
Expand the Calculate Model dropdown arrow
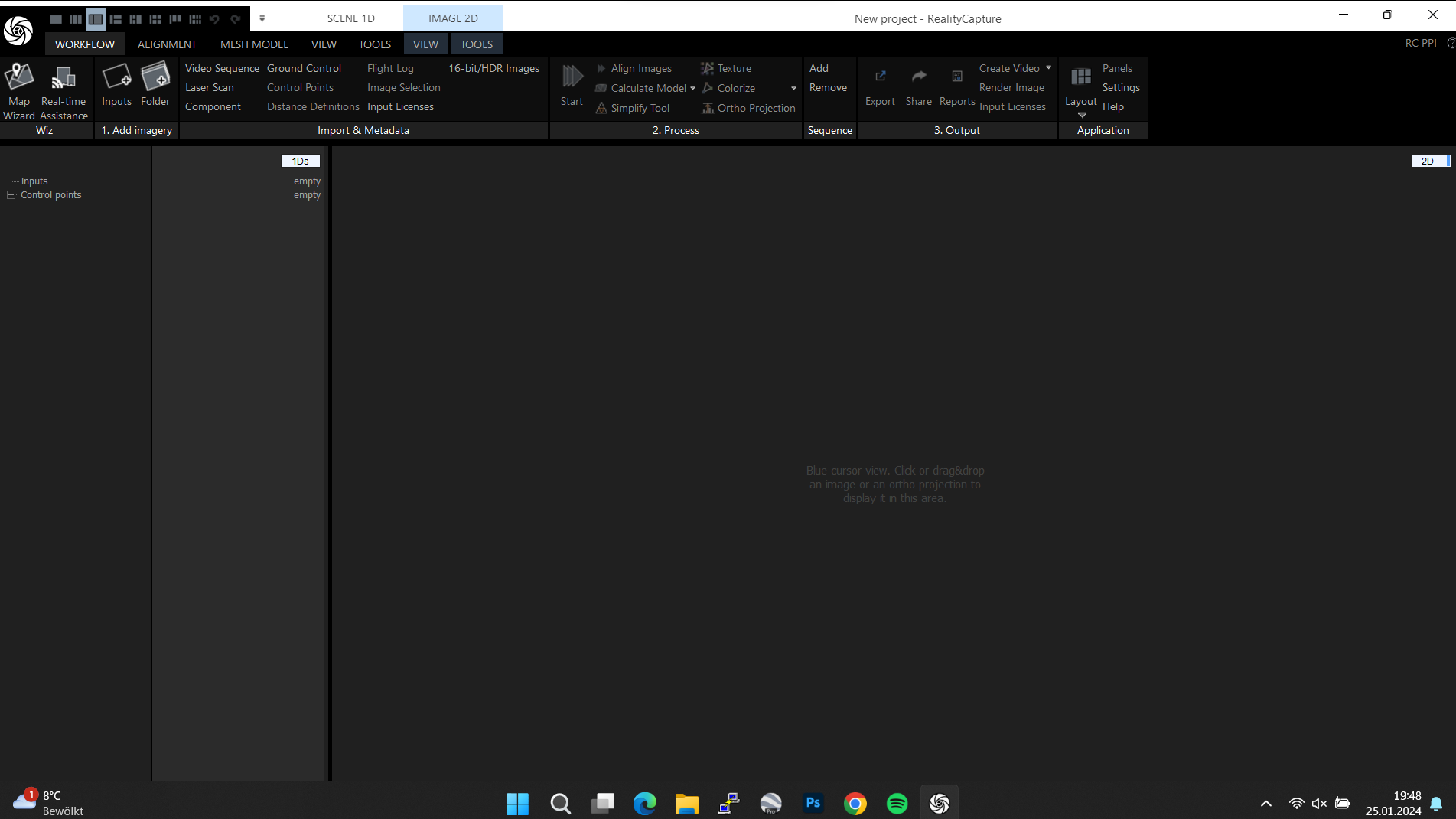coord(693,88)
